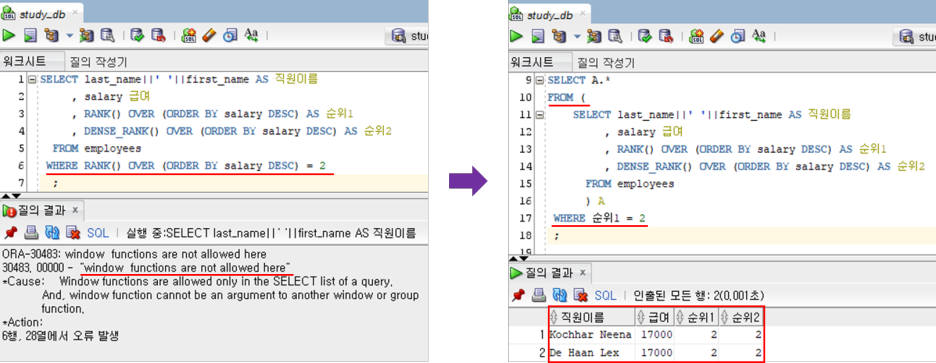This screenshot has height=363, width=936.
Task: Open SQL History in the error window
Action: [229, 35]
